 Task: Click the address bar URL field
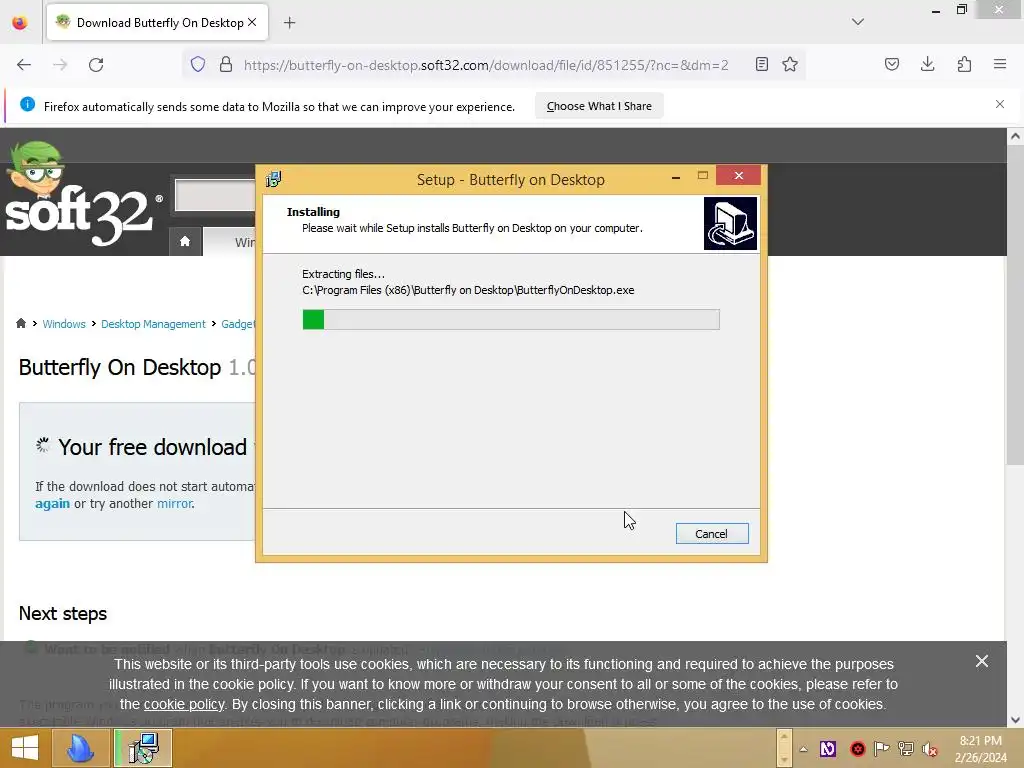point(486,65)
